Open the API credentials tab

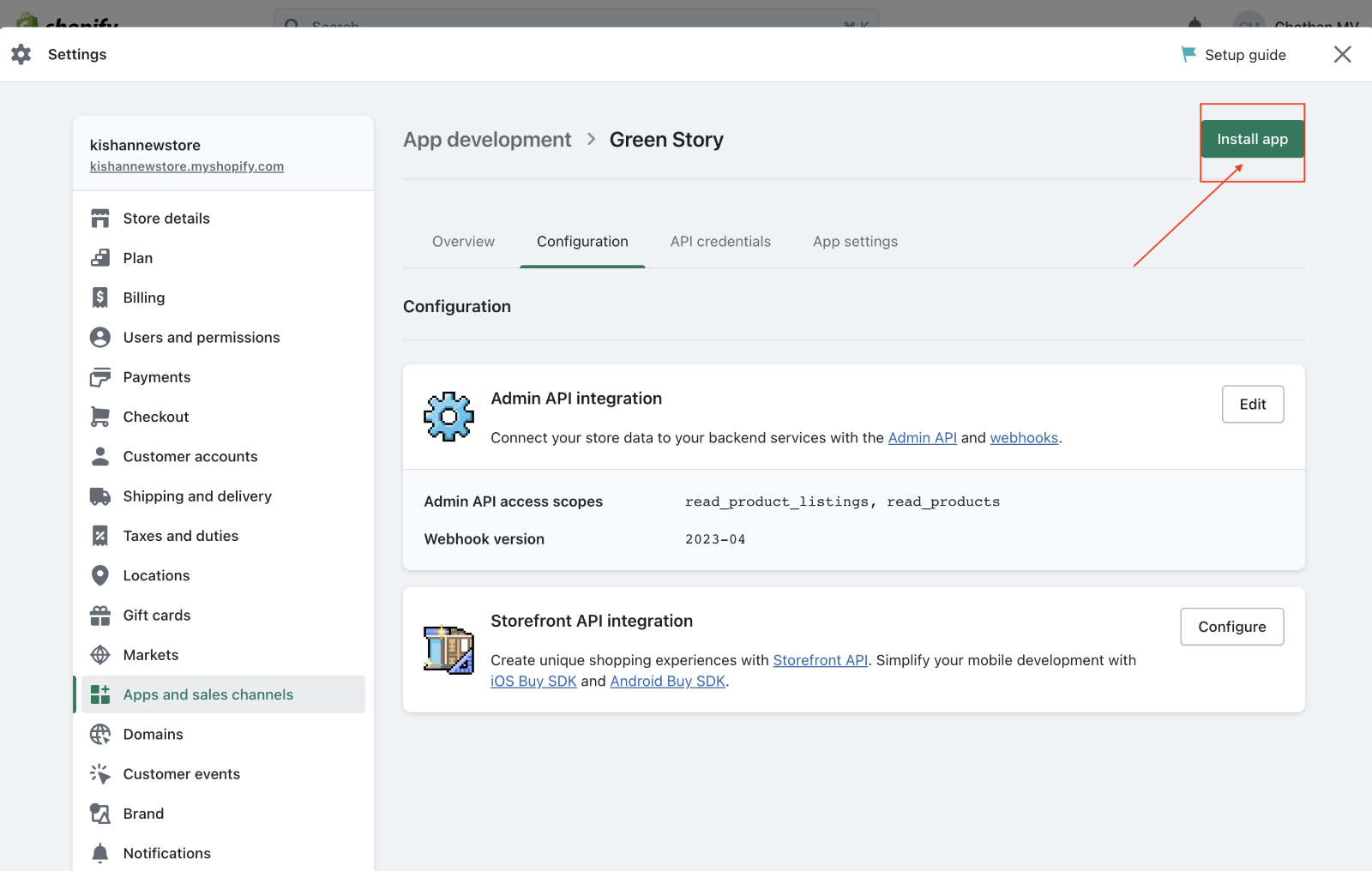[720, 242]
